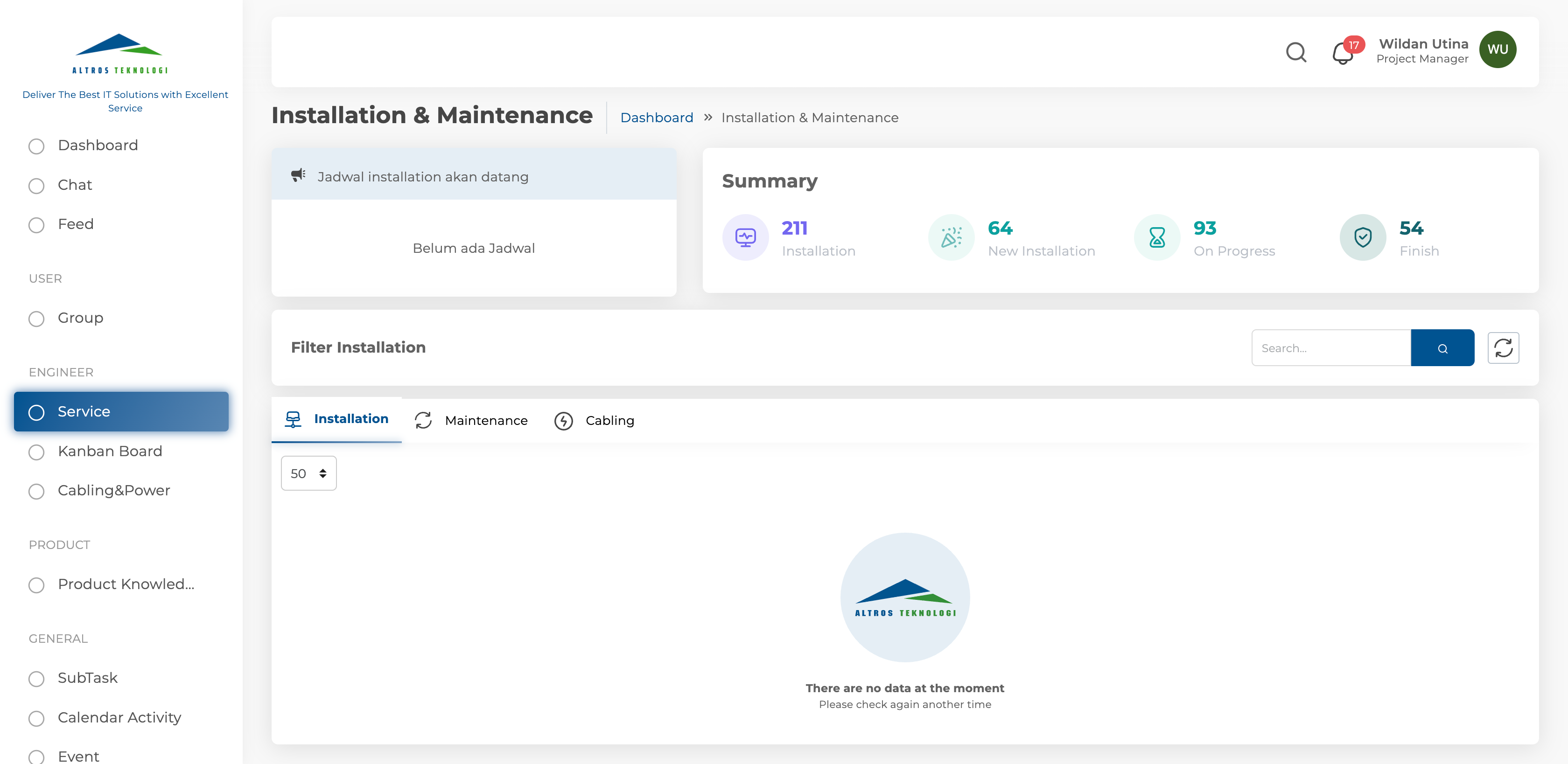Open the notifications bell with 17 badge
Screen dimensions: 1568x764
pos(1342,54)
